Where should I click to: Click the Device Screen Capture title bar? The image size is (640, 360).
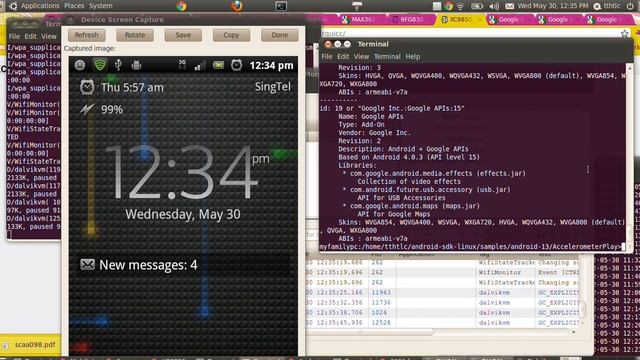(184, 20)
